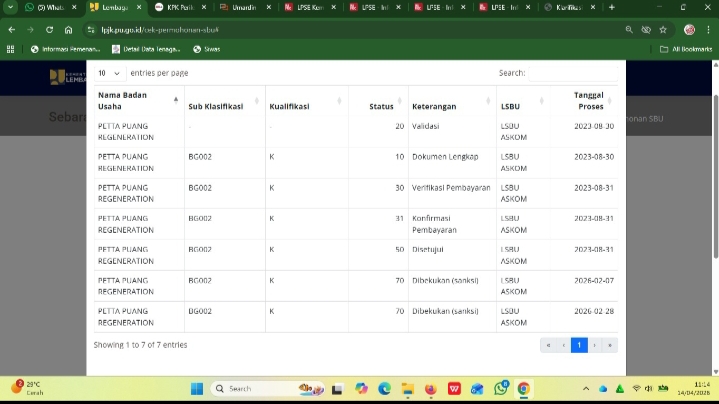Click in the table Search field
The width and height of the screenshot is (719, 404).
click(x=572, y=73)
